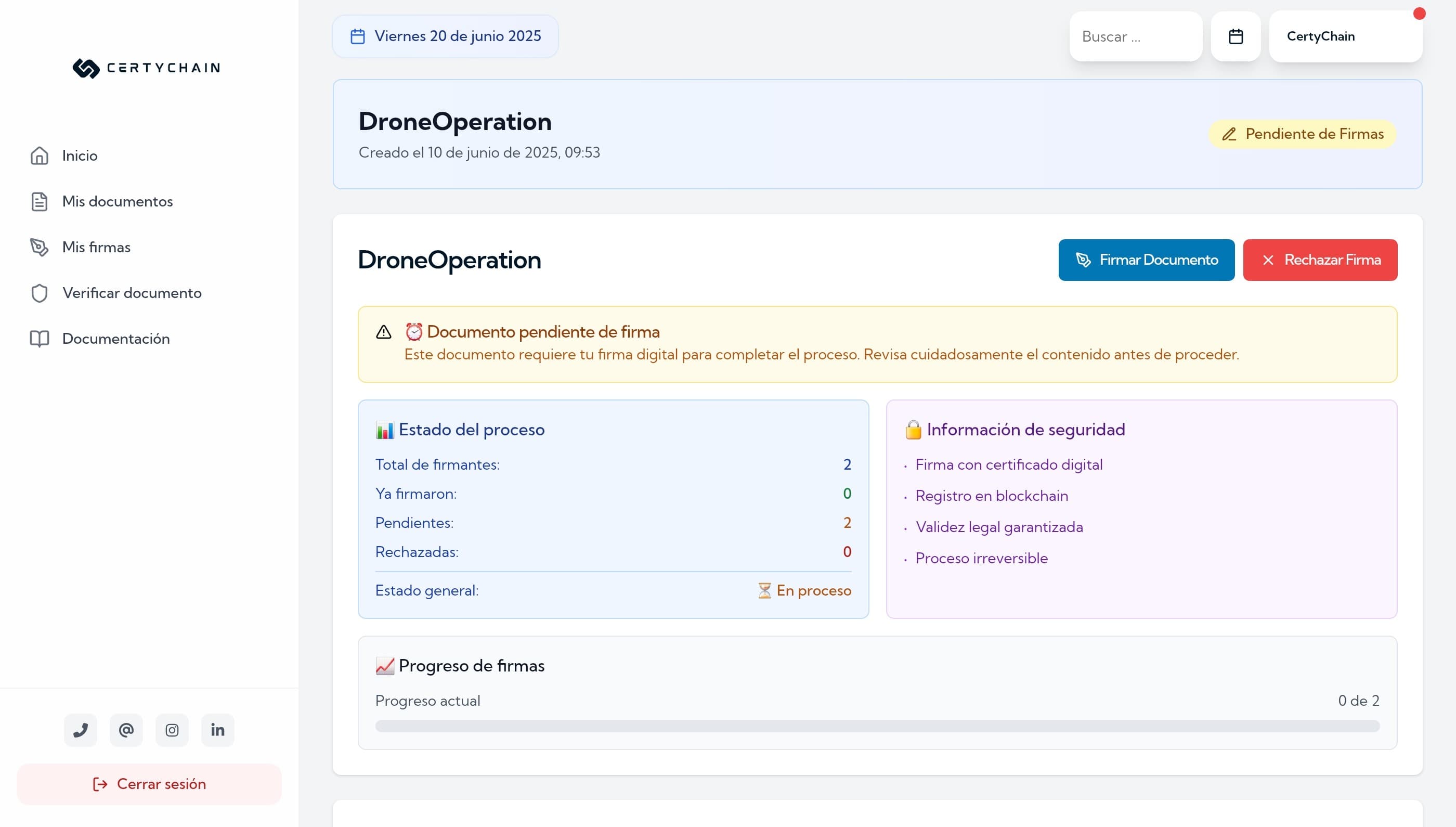Open the Documentación menu item
The width and height of the screenshot is (1456, 827).
(x=116, y=339)
